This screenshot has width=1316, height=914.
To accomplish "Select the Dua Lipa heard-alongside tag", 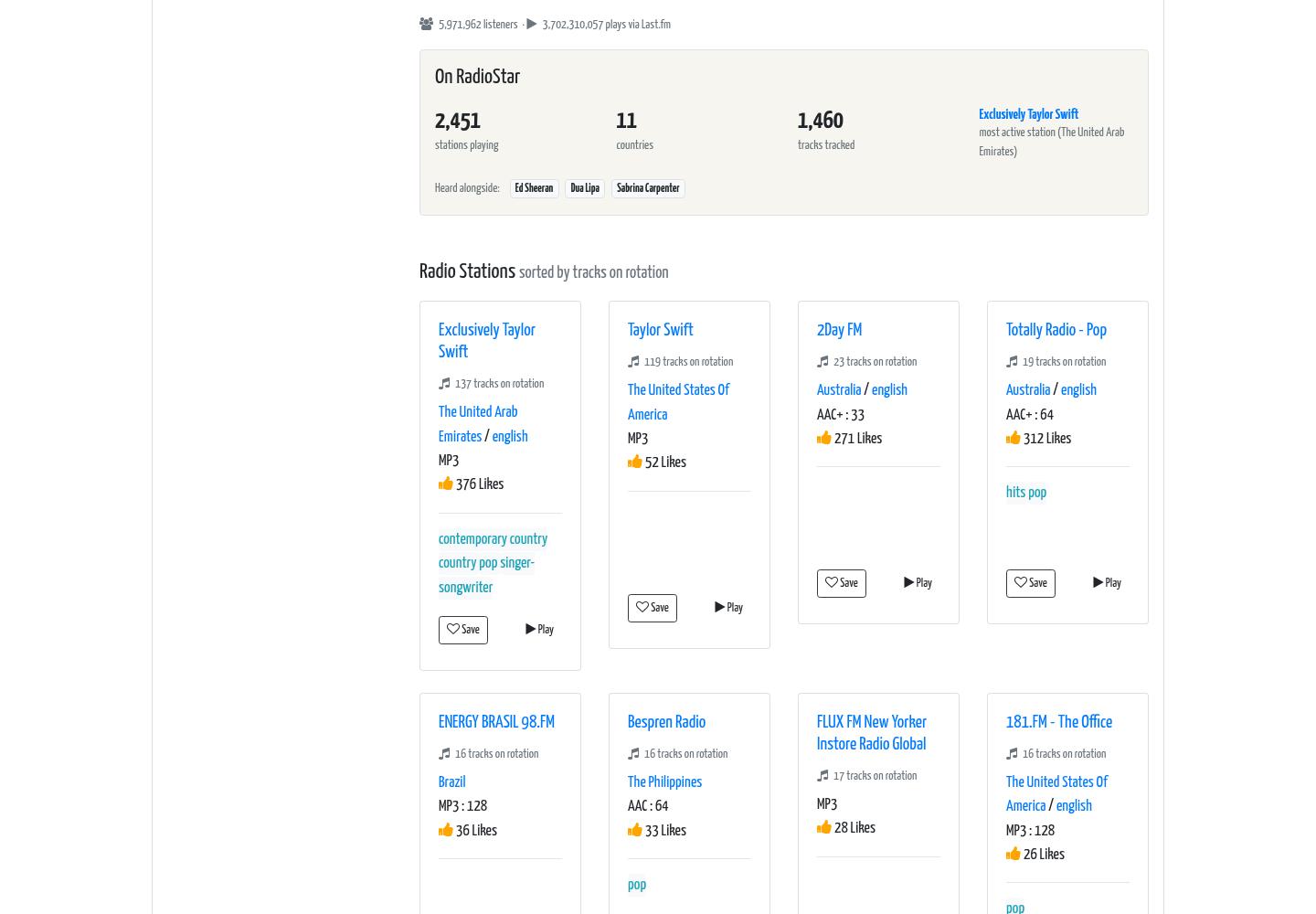I will [585, 188].
